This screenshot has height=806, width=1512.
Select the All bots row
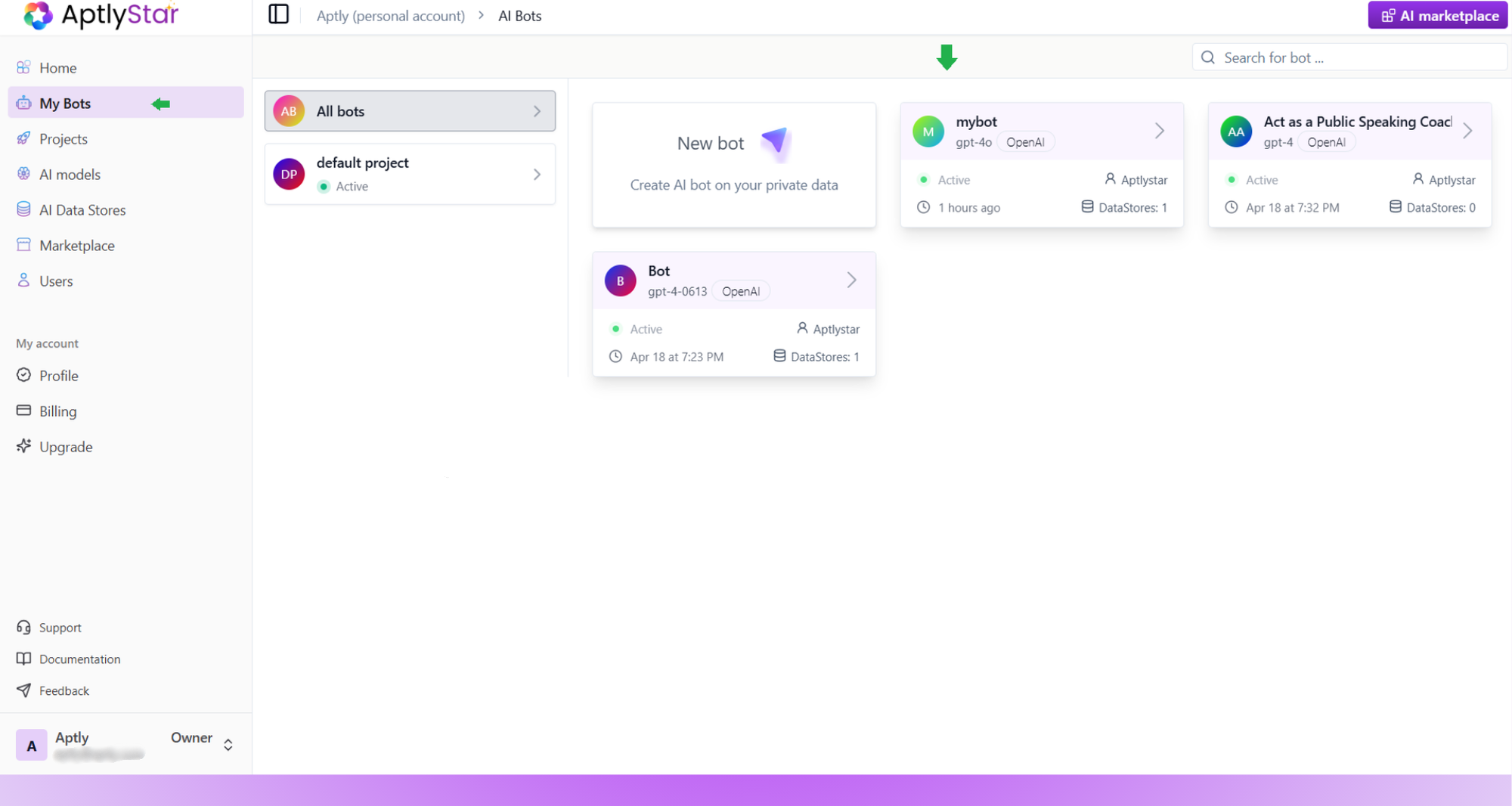410,111
